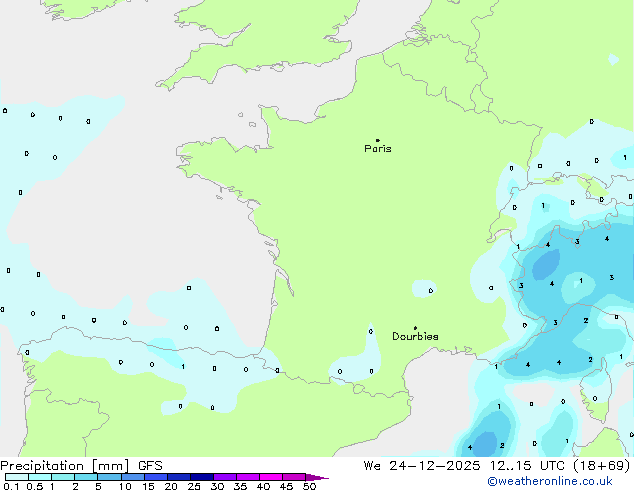
Task: Pick the 2–5 mm legend color swatch
Action: 86,477
